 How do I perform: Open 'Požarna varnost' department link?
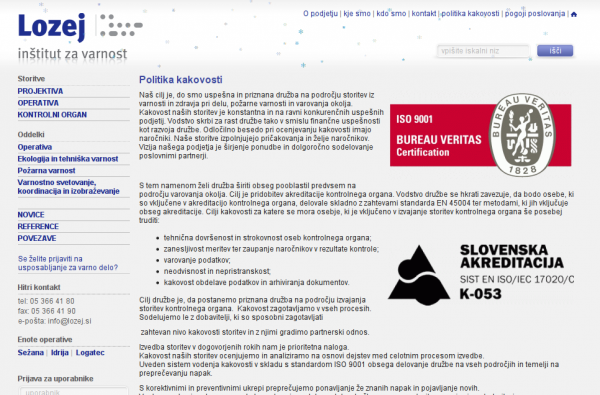click(46, 170)
